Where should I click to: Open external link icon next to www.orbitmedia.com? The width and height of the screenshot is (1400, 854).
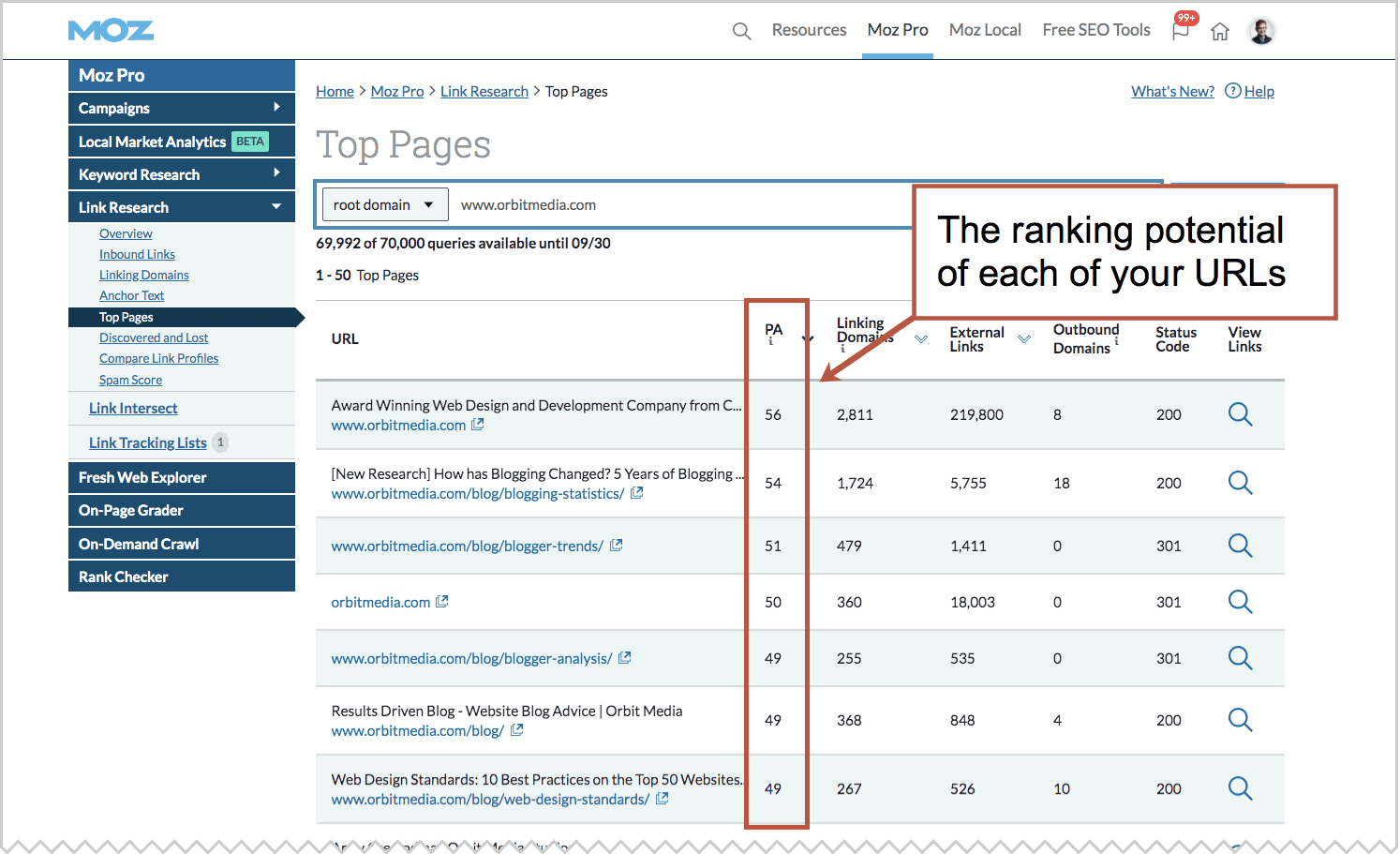(x=478, y=425)
